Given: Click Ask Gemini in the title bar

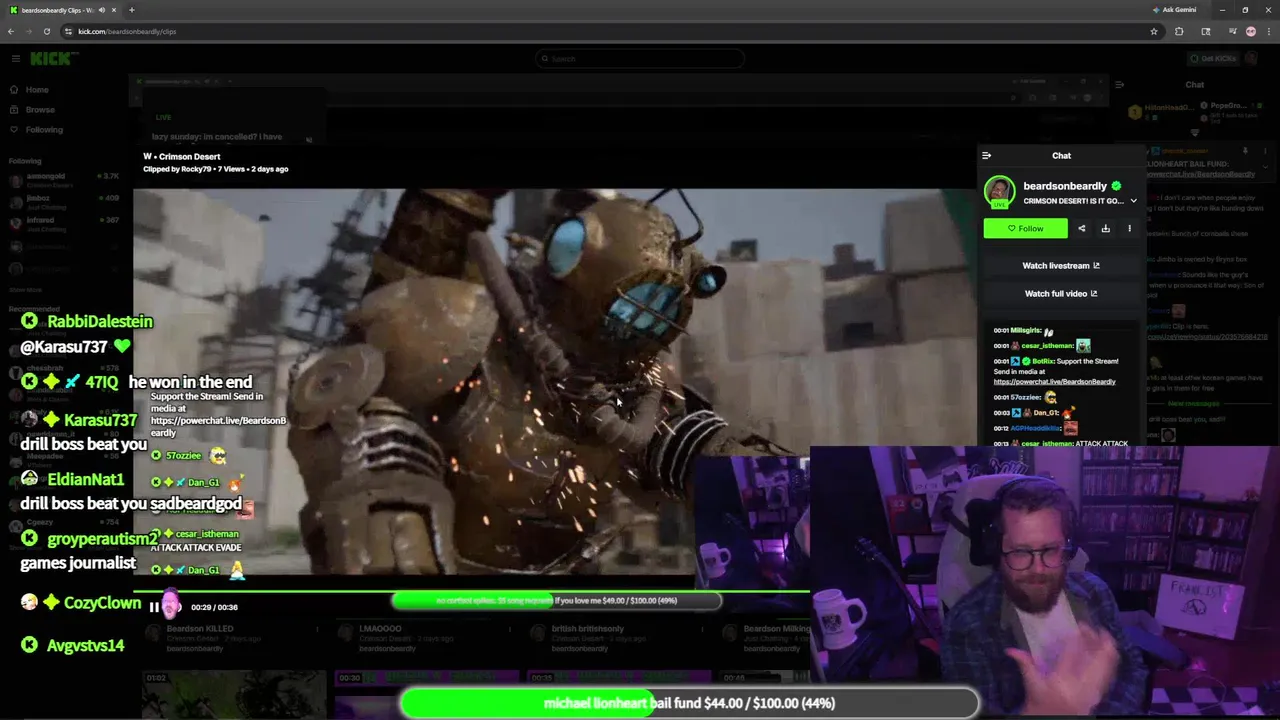Looking at the screenshot, I should click(1174, 10).
